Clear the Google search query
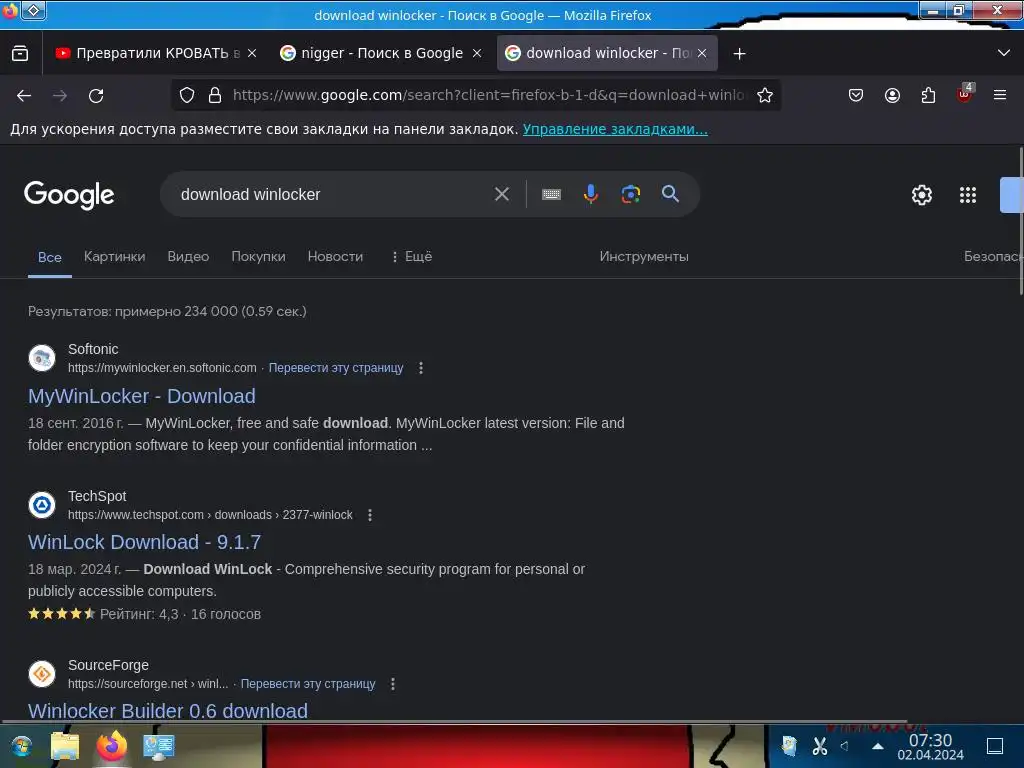Screen dimensions: 1024x768 click(502, 194)
